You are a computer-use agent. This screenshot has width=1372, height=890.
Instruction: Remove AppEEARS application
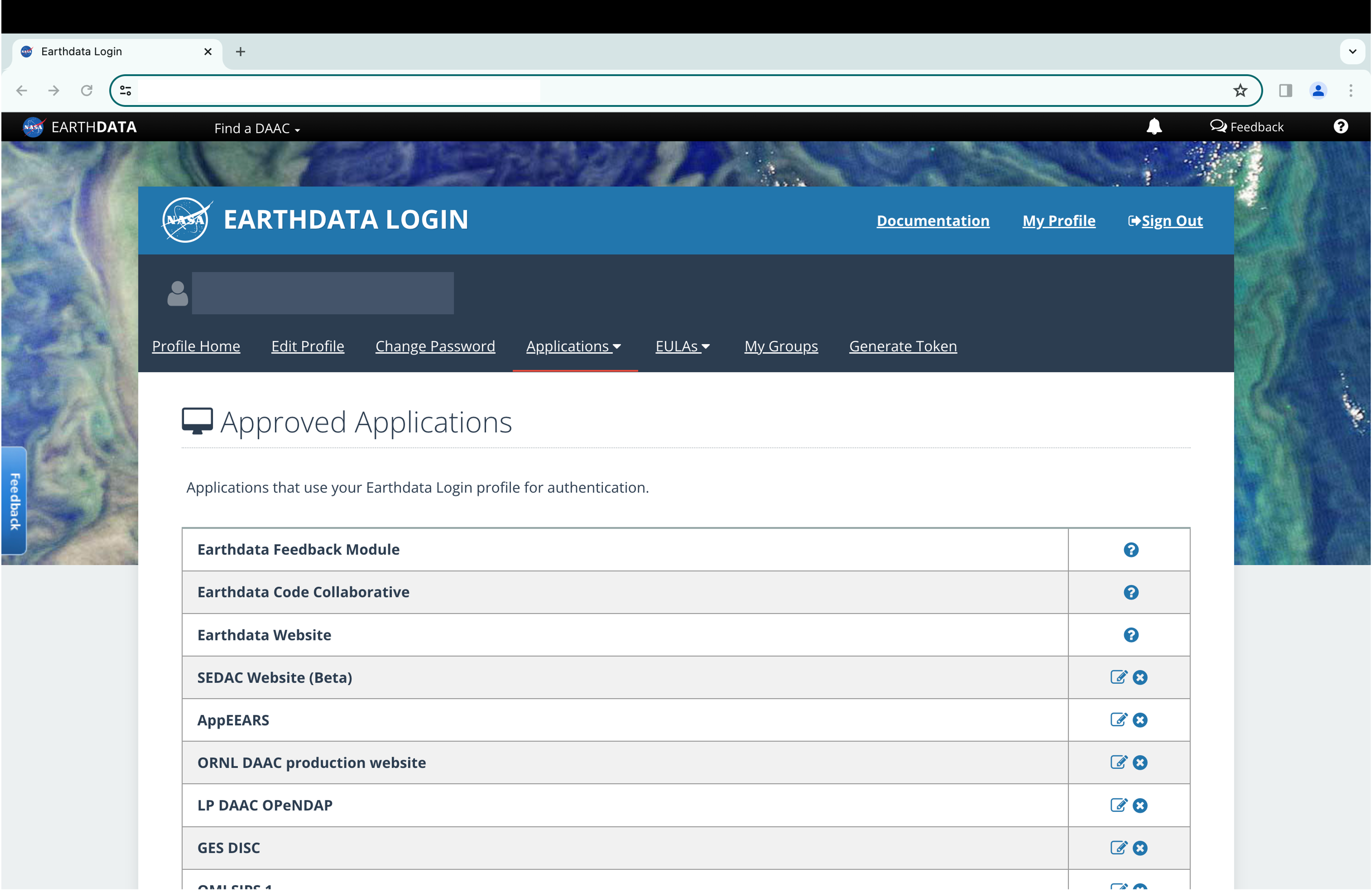1140,720
